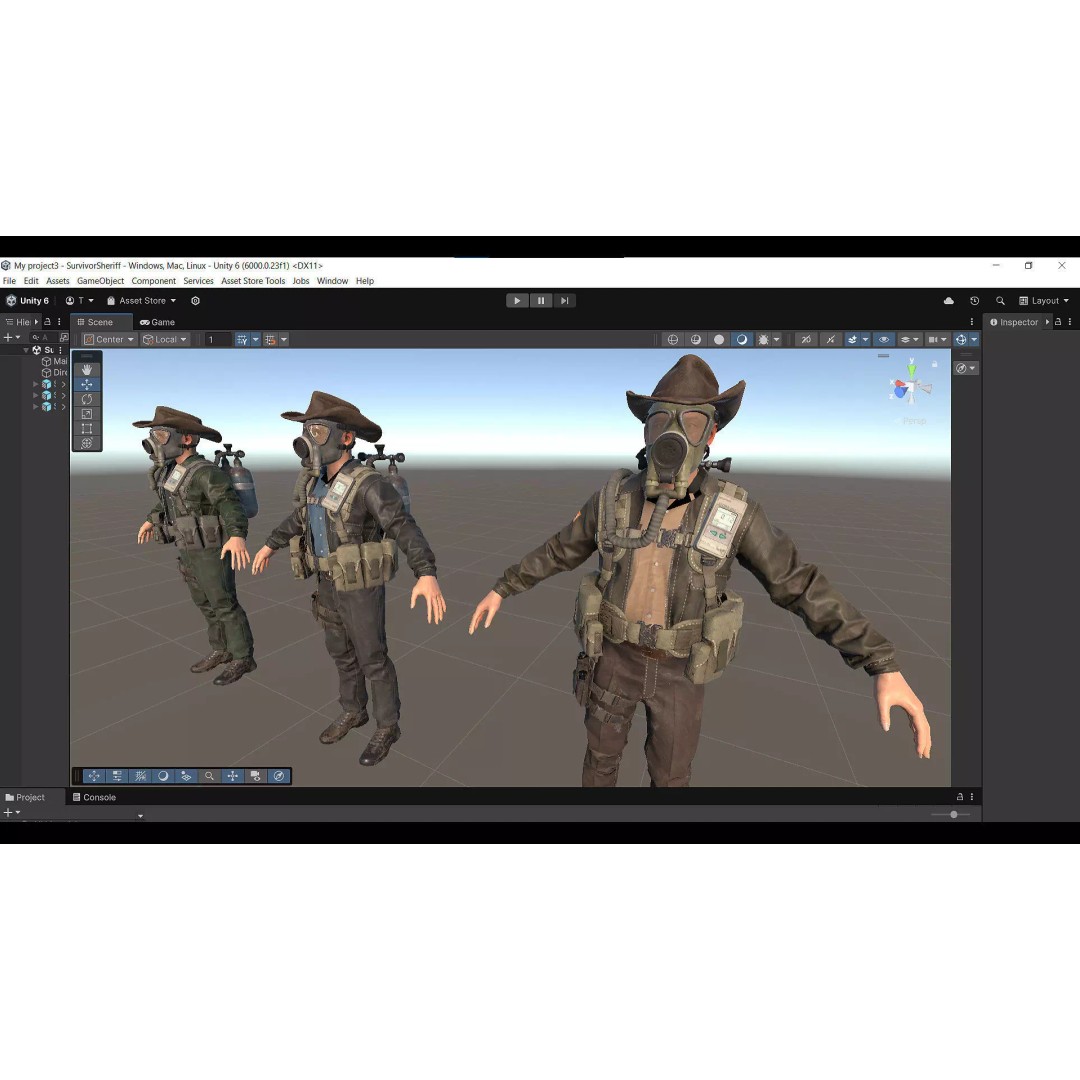Image resolution: width=1080 pixels, height=1080 pixels.
Task: Open snap increment settings dropdown
Action: [284, 340]
